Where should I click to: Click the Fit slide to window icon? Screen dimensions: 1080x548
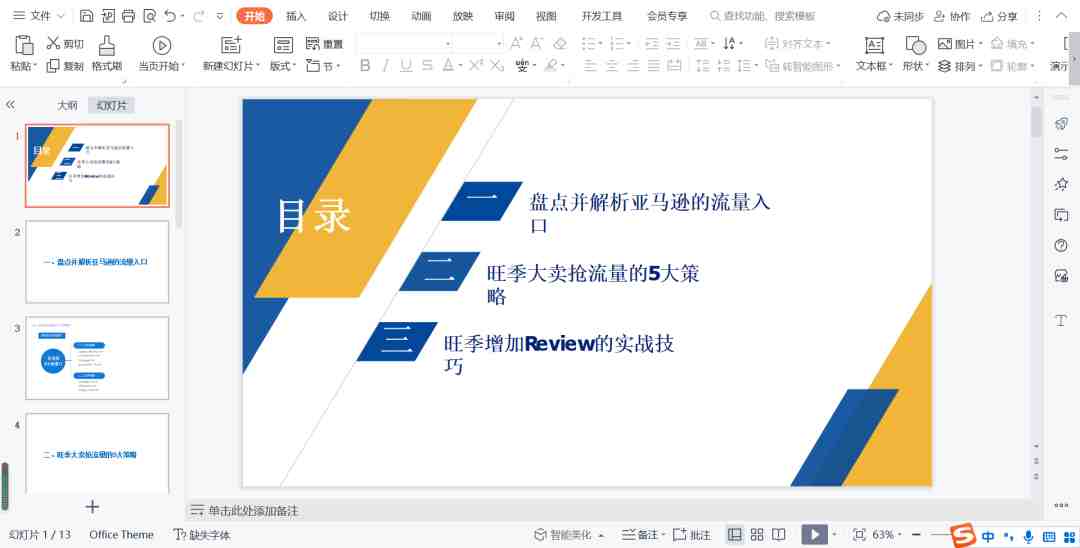pyautogui.click(x=858, y=534)
